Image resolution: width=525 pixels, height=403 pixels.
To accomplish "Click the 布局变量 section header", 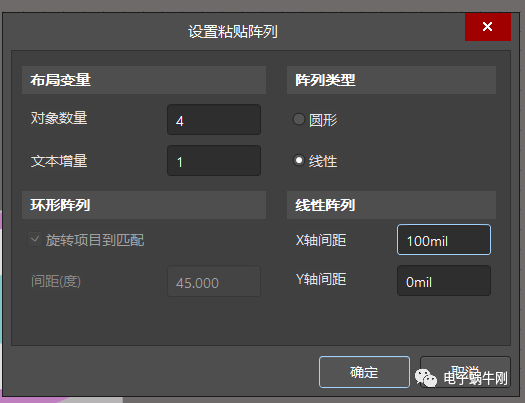I will tap(144, 80).
